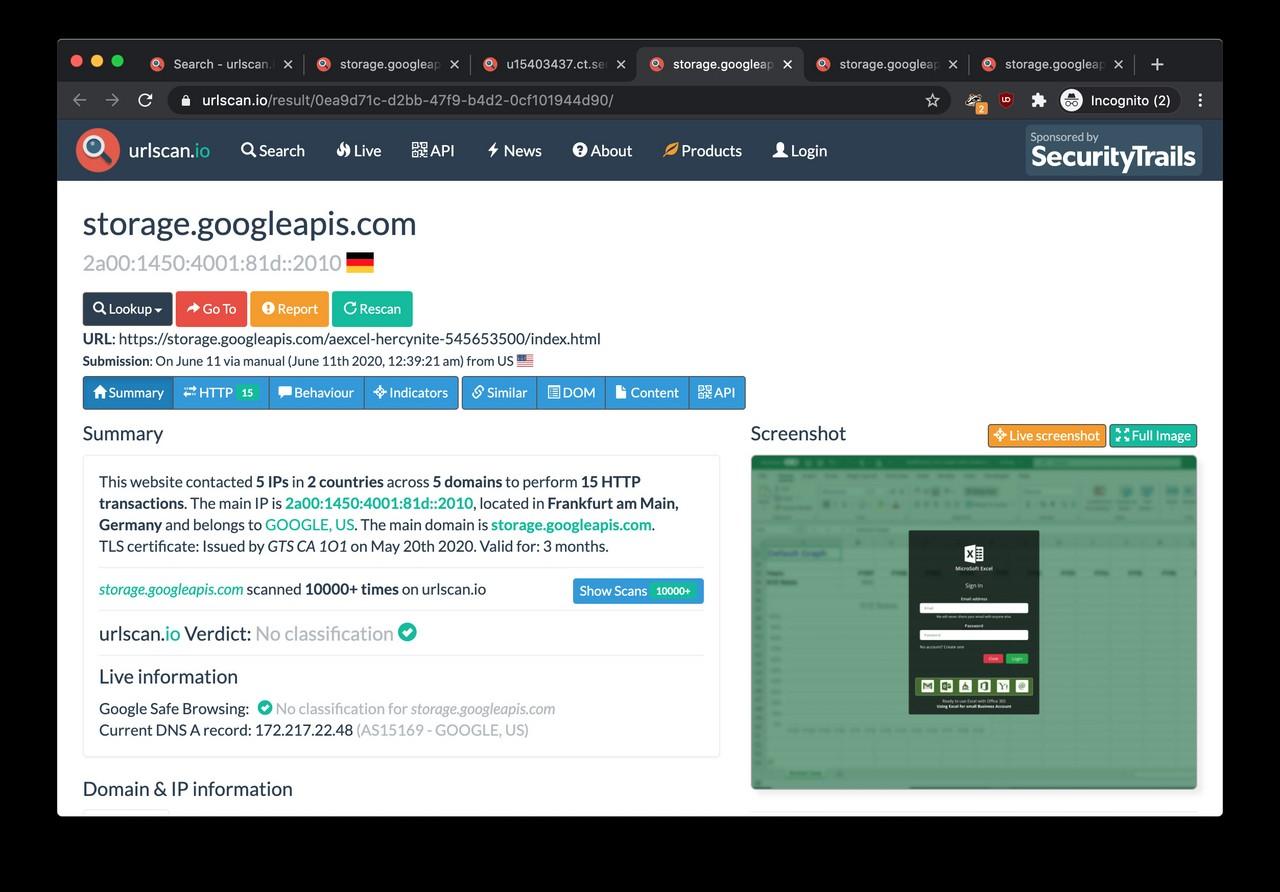The height and width of the screenshot is (892, 1280).
Task: Click the browser forward arrow
Action: 112,100
